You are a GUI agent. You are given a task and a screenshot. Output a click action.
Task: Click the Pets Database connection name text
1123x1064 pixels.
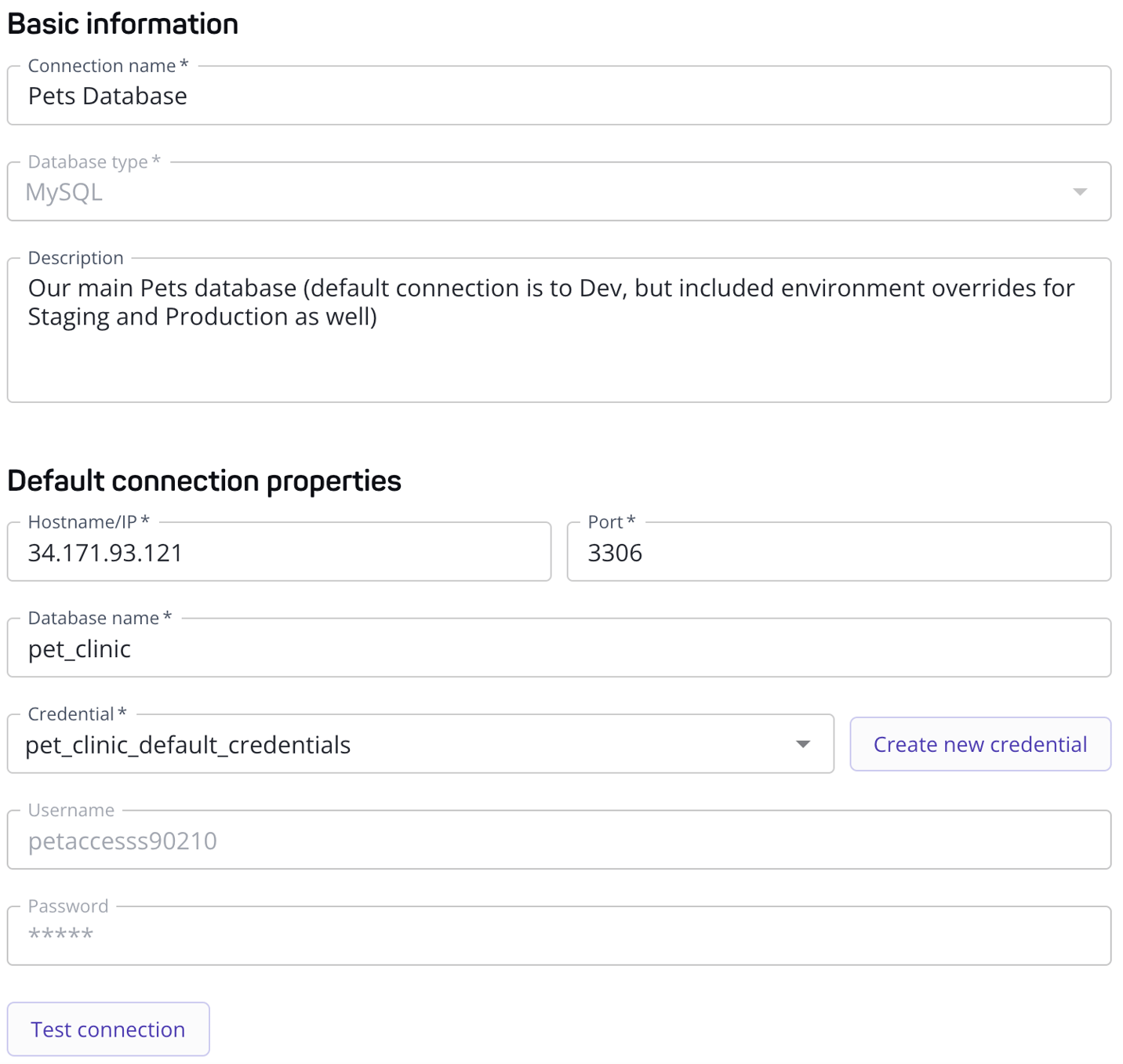pyautogui.click(x=107, y=95)
